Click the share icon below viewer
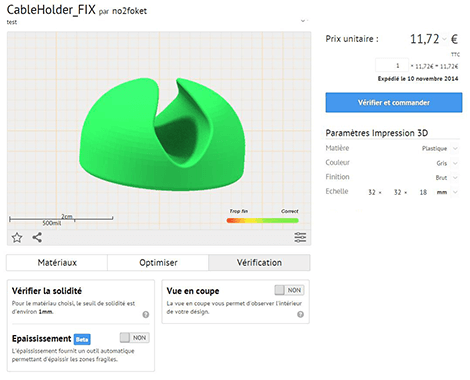 point(37,237)
